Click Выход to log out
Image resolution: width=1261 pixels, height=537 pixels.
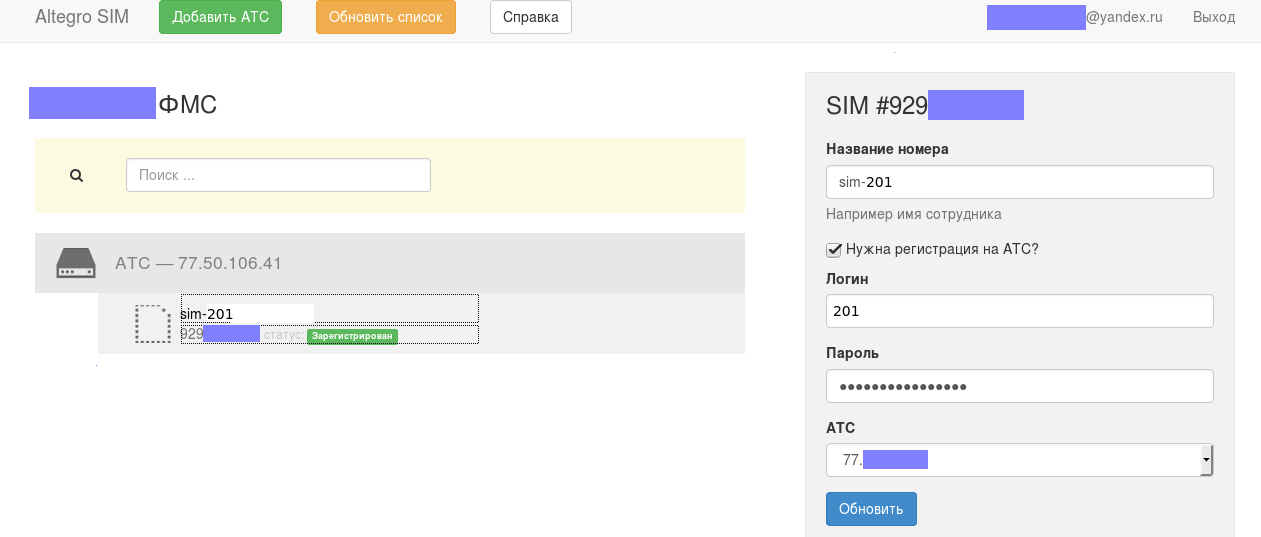[x=1214, y=17]
